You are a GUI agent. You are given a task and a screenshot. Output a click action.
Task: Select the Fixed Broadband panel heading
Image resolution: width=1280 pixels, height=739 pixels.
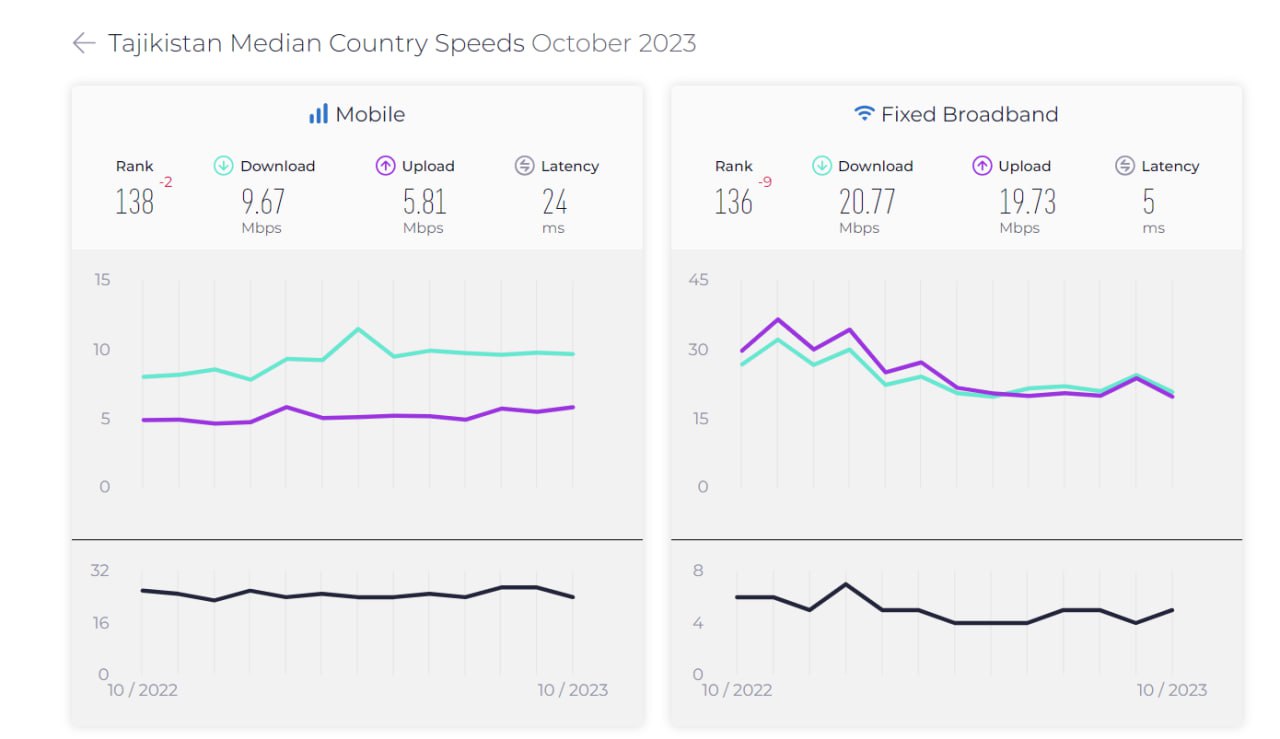coord(968,114)
